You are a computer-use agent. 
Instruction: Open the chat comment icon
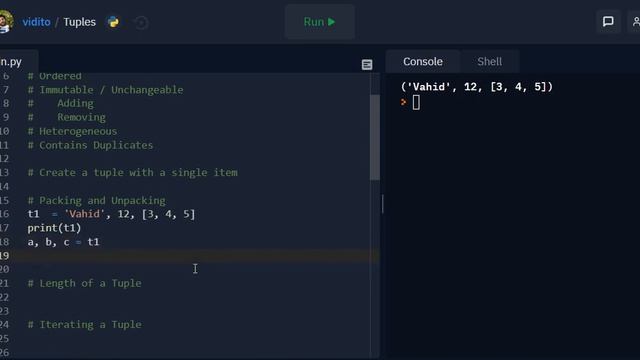[608, 22]
